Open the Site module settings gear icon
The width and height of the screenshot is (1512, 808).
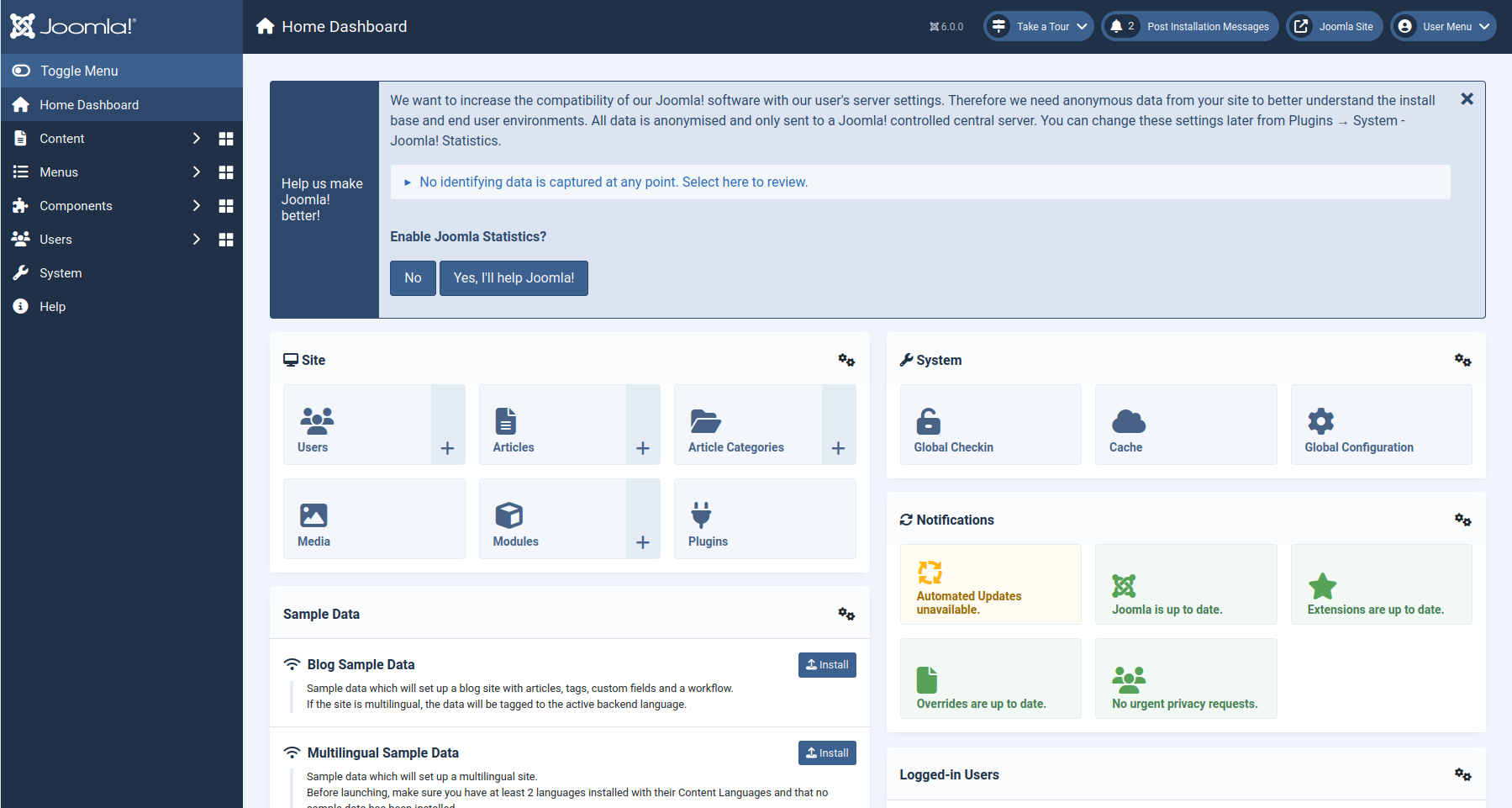pyautogui.click(x=846, y=360)
